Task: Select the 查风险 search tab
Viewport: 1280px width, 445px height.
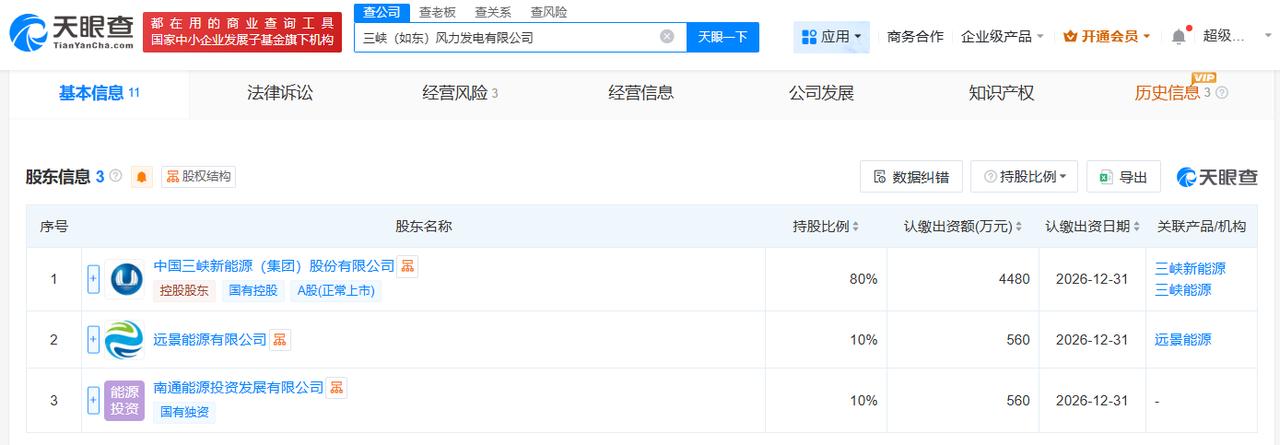Action: [549, 12]
